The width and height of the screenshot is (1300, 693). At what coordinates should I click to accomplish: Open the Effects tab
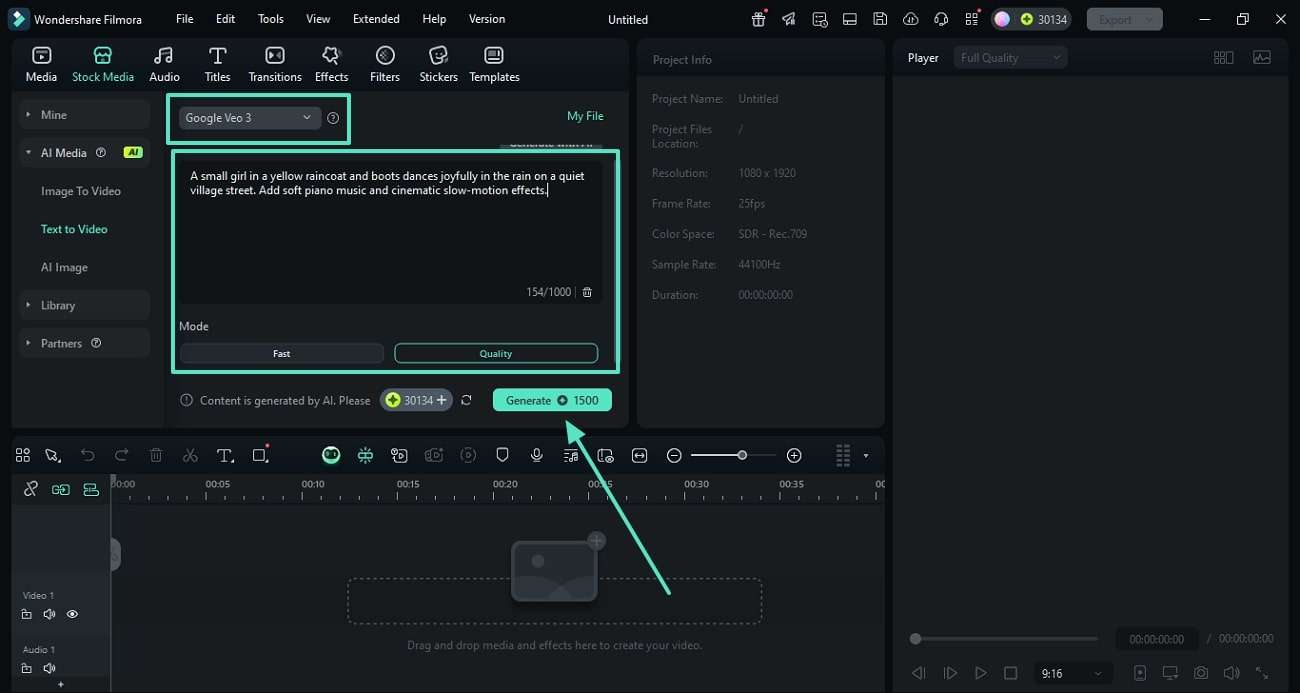click(331, 64)
